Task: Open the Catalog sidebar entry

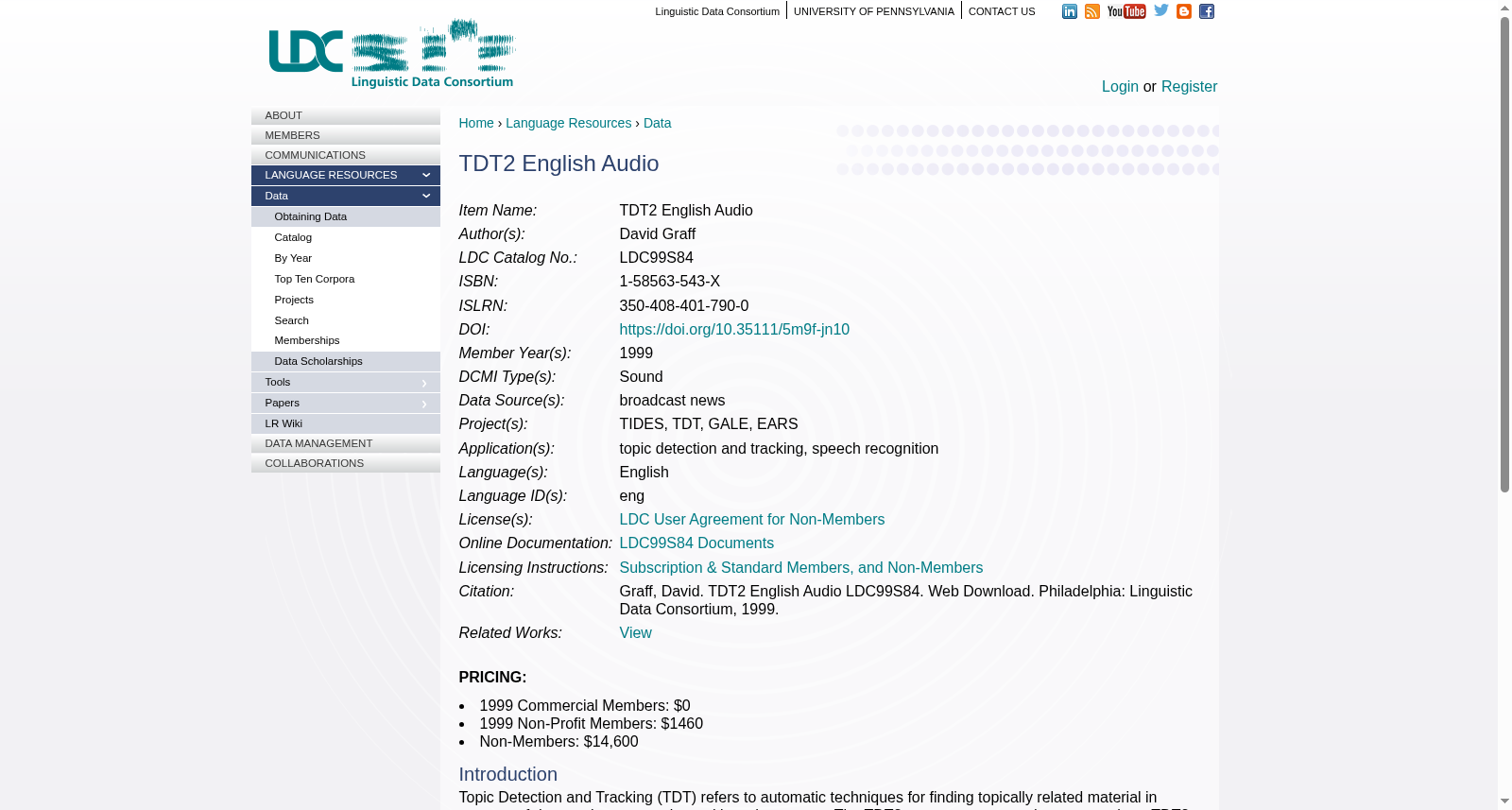Action: [346, 237]
